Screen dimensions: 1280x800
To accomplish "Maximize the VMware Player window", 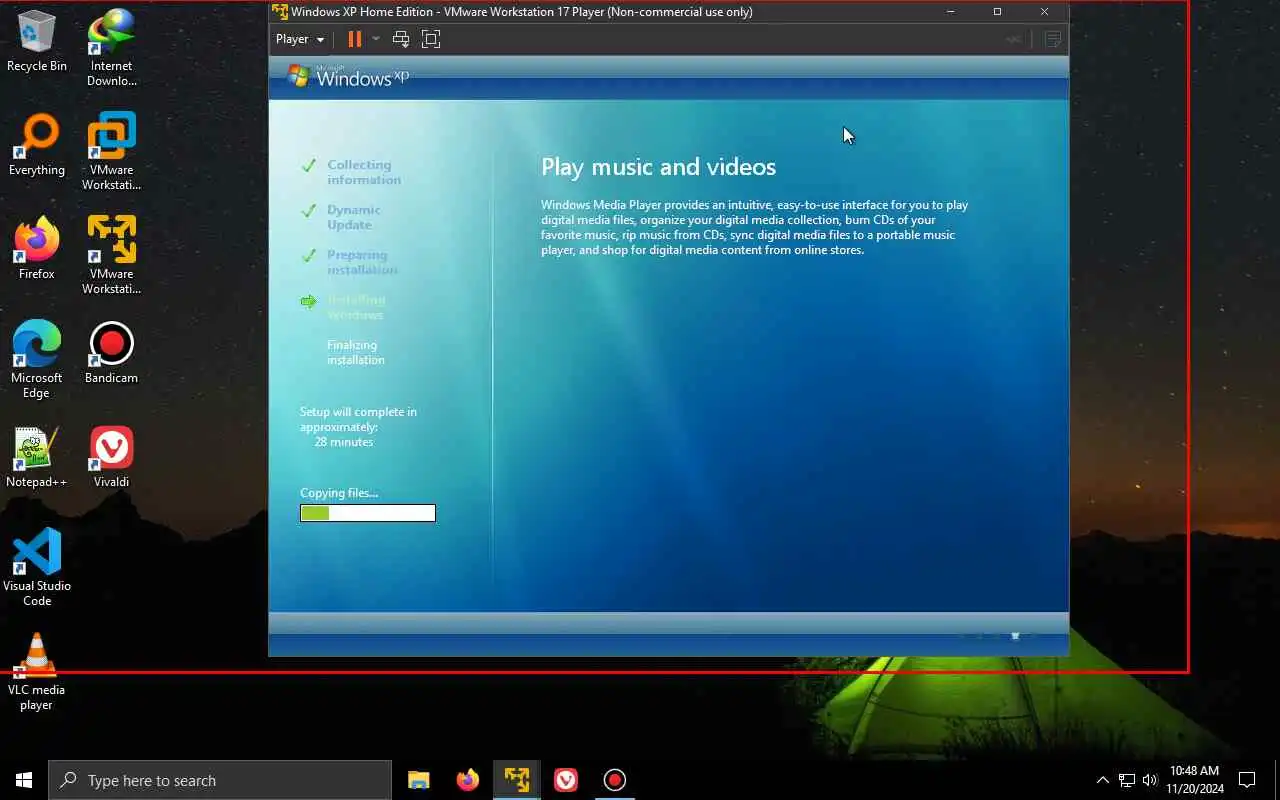I will tap(997, 12).
